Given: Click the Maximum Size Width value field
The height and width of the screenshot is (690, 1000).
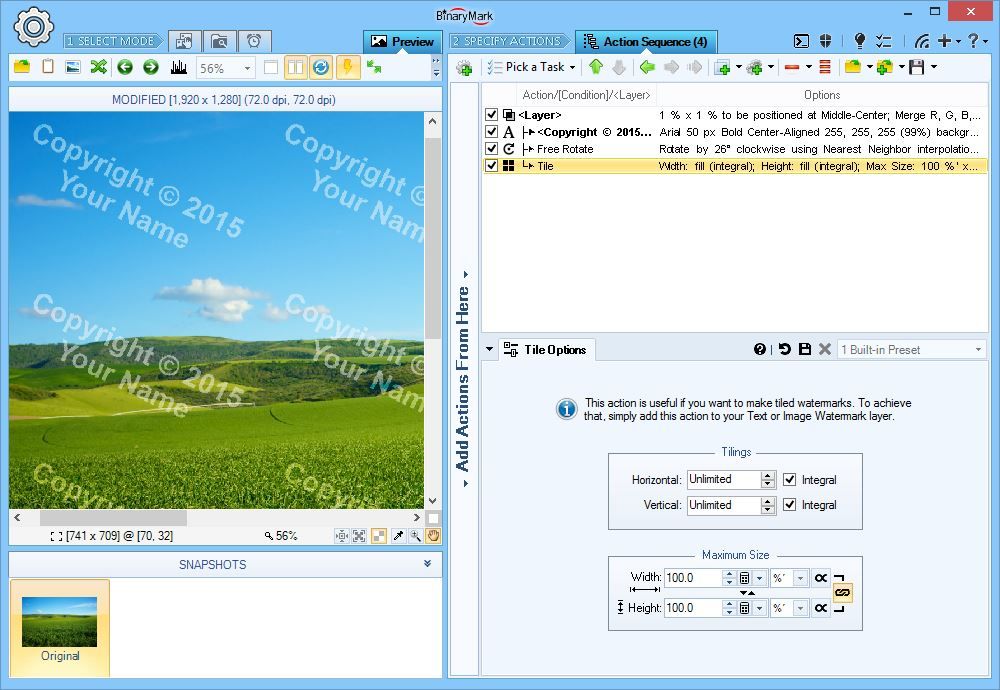Looking at the screenshot, I should (x=693, y=578).
